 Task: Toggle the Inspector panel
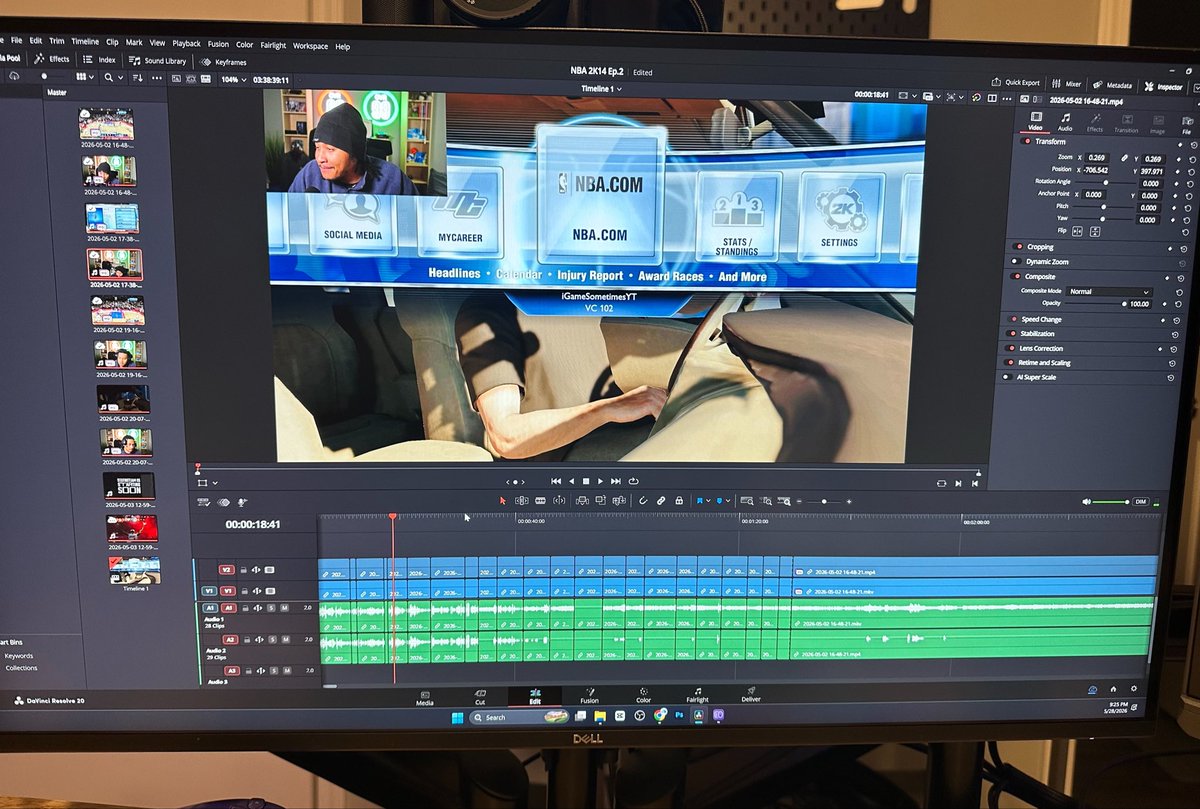click(x=1163, y=87)
